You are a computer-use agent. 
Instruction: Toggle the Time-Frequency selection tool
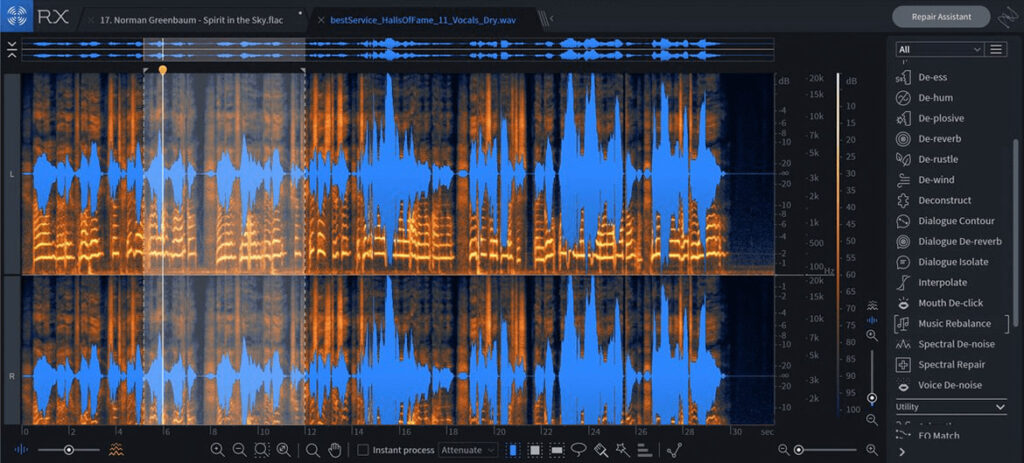(x=535, y=450)
